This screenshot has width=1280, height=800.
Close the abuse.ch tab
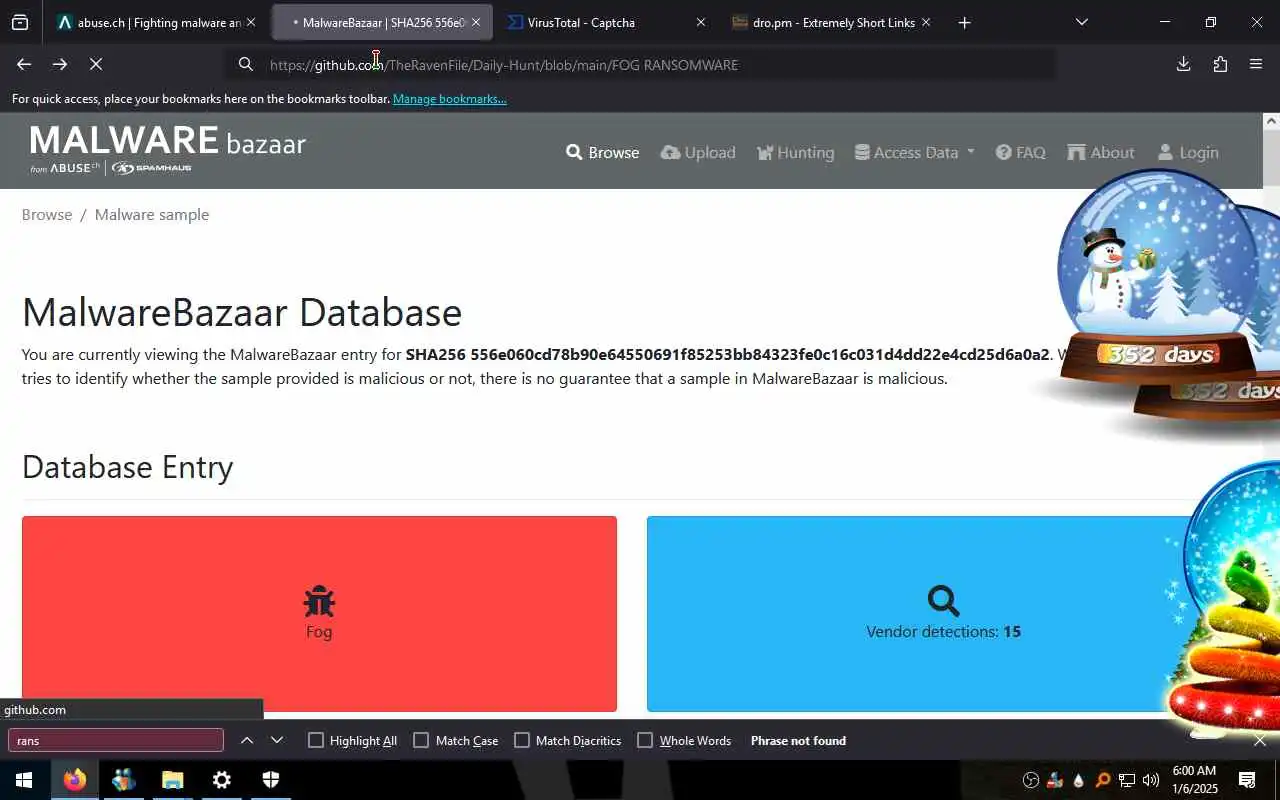point(250,22)
